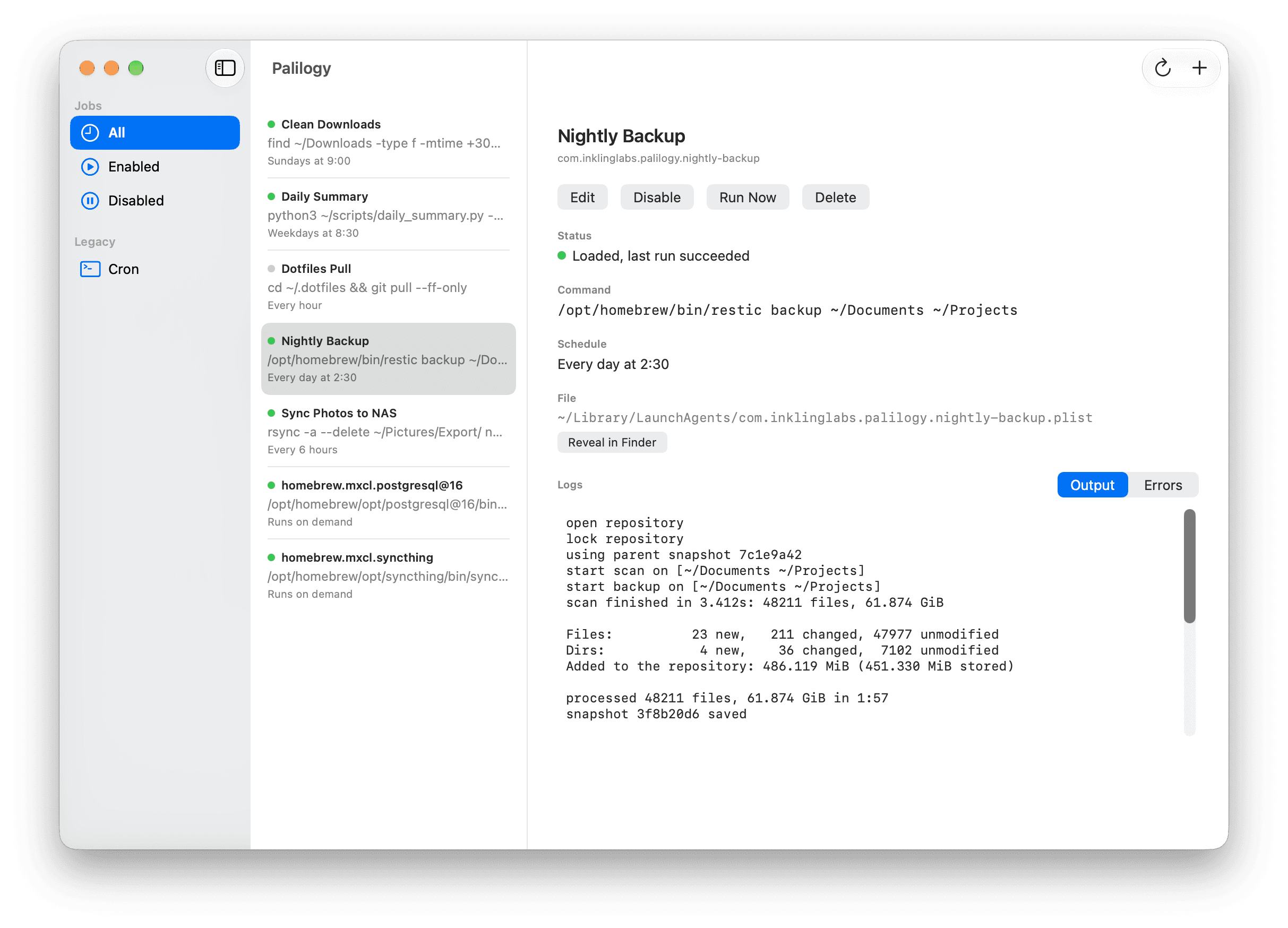Delete the Nightly Backup job
1288x928 pixels.
click(x=835, y=197)
